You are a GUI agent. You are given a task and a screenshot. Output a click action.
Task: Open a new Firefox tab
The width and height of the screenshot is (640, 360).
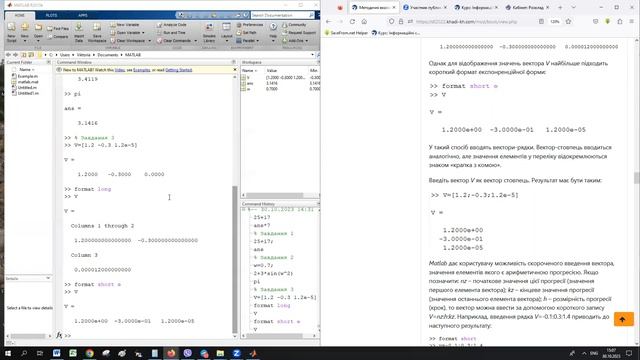560,7
